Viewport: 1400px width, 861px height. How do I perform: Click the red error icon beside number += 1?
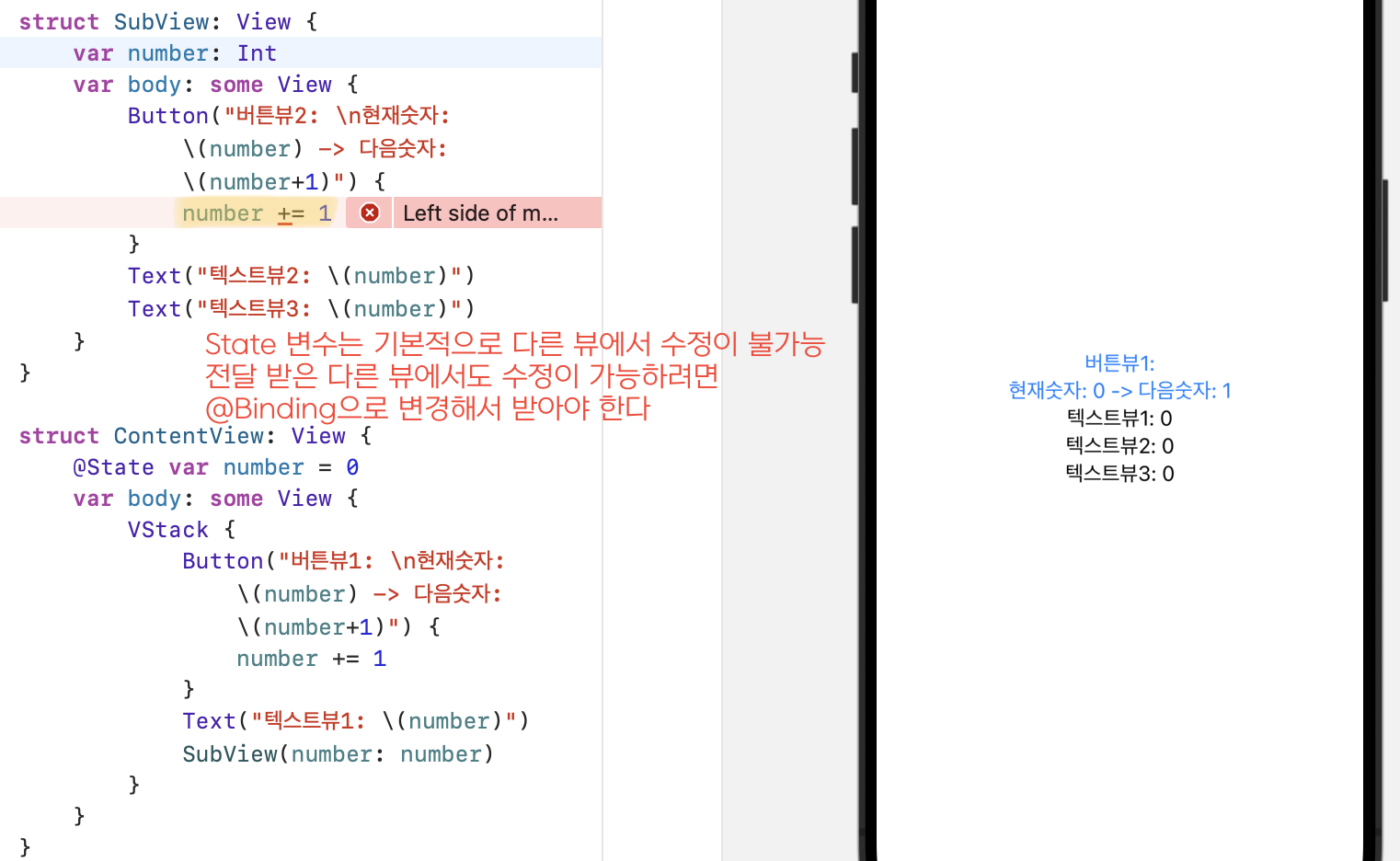(370, 212)
